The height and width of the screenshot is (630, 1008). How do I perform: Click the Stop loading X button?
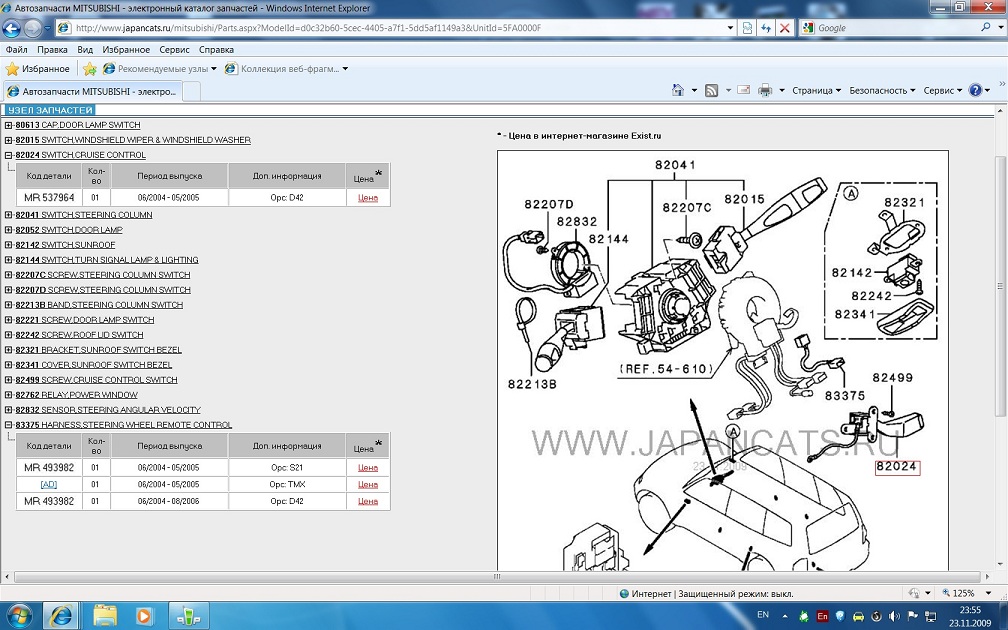point(784,28)
